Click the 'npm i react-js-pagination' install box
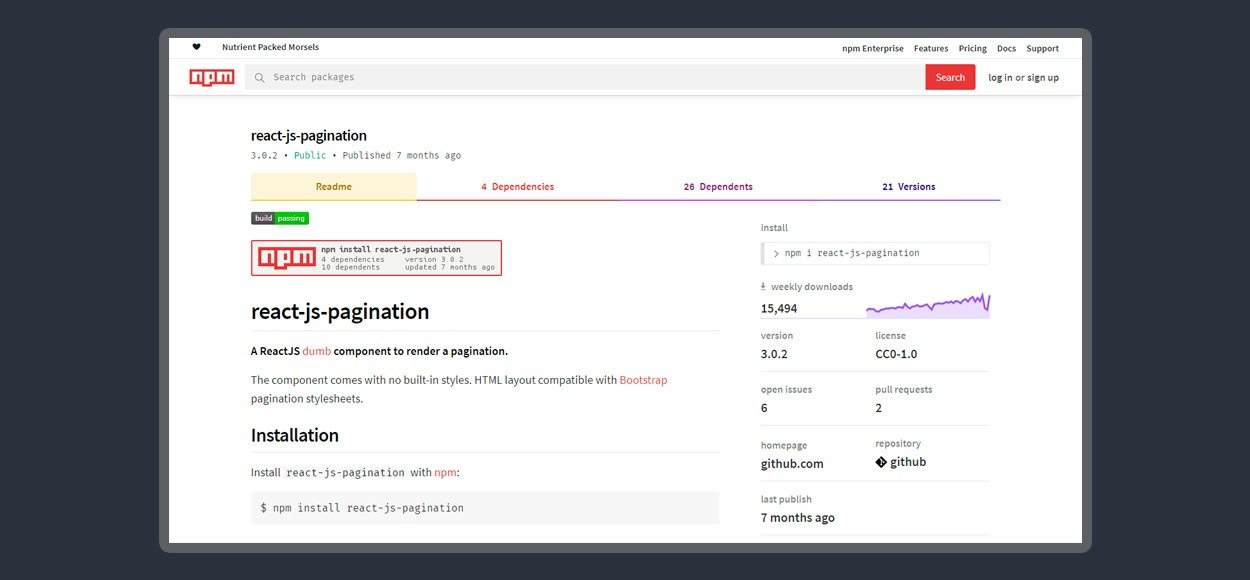1250x580 pixels. 875,253
